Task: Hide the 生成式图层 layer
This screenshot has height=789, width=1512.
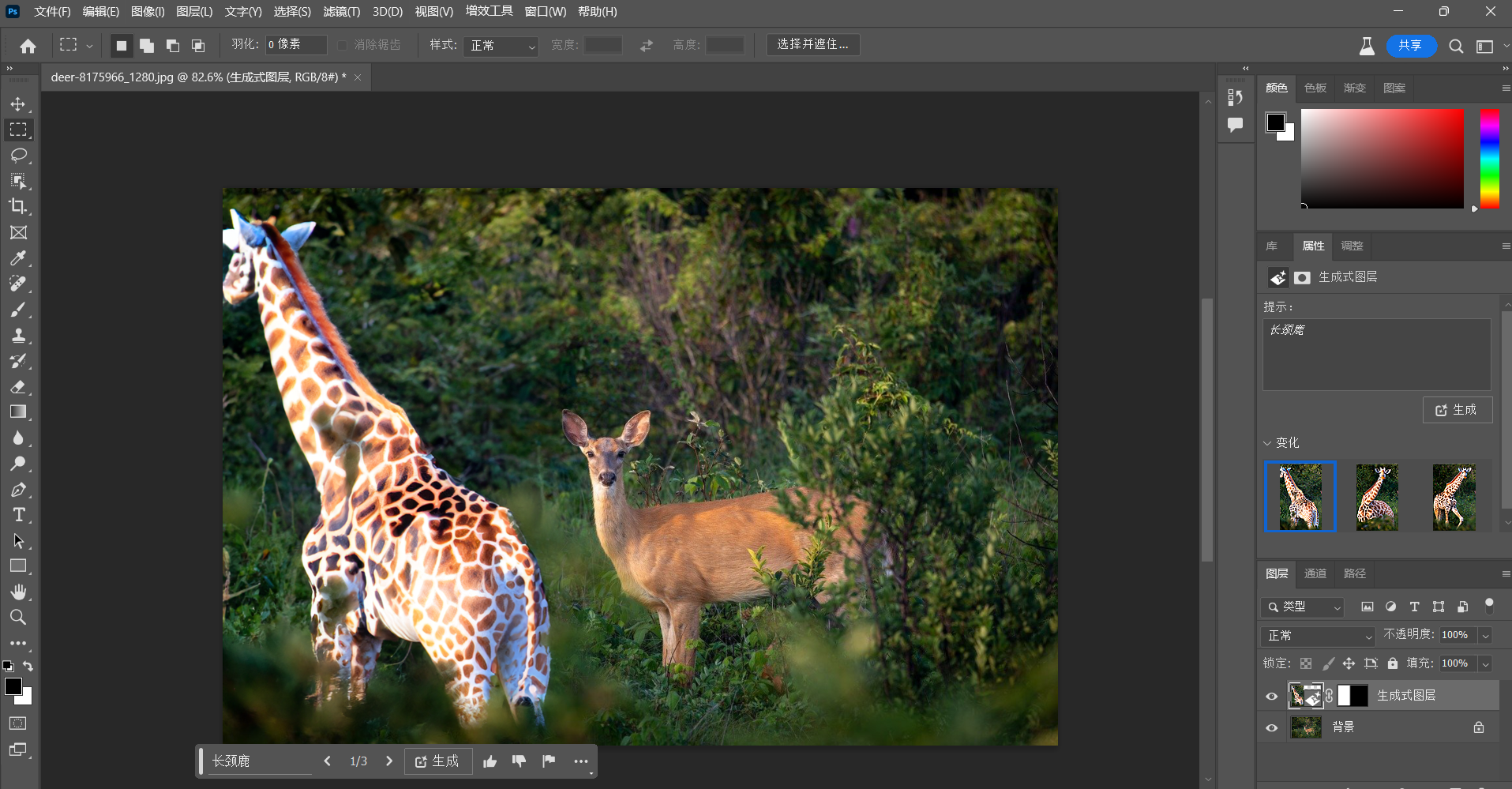Action: click(x=1271, y=696)
